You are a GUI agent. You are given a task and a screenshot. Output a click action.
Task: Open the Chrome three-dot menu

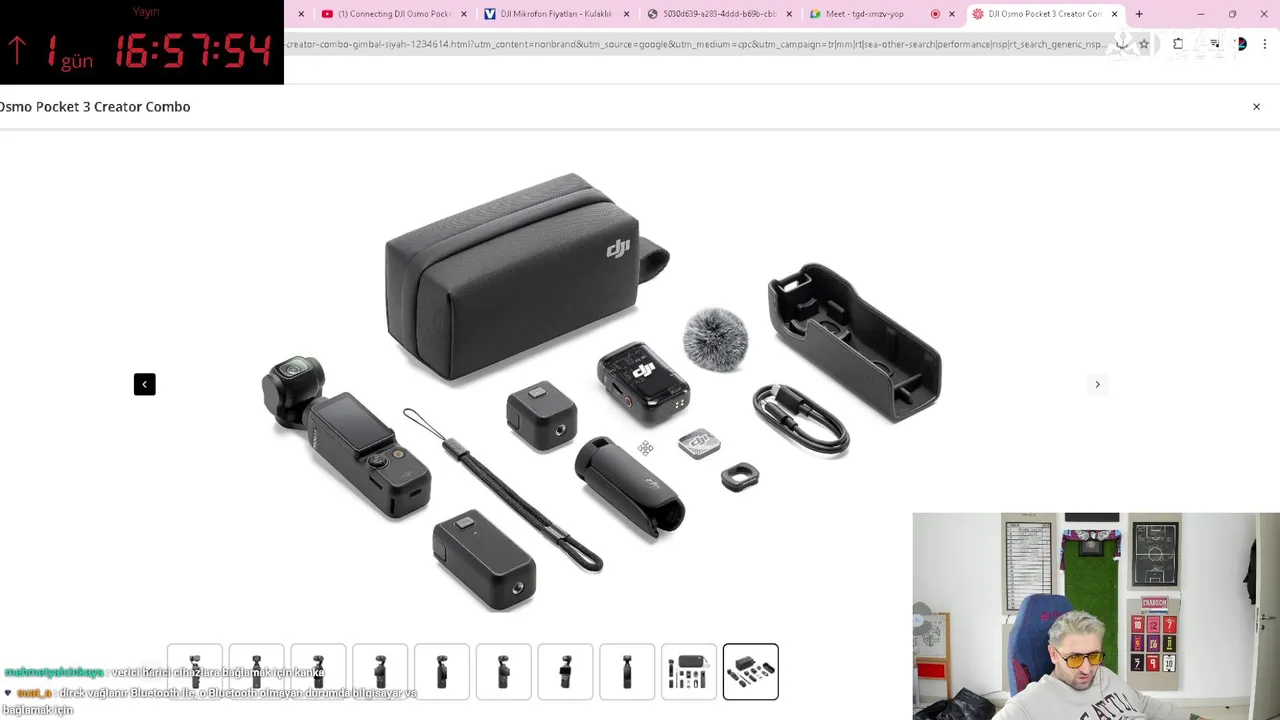pos(1265,44)
